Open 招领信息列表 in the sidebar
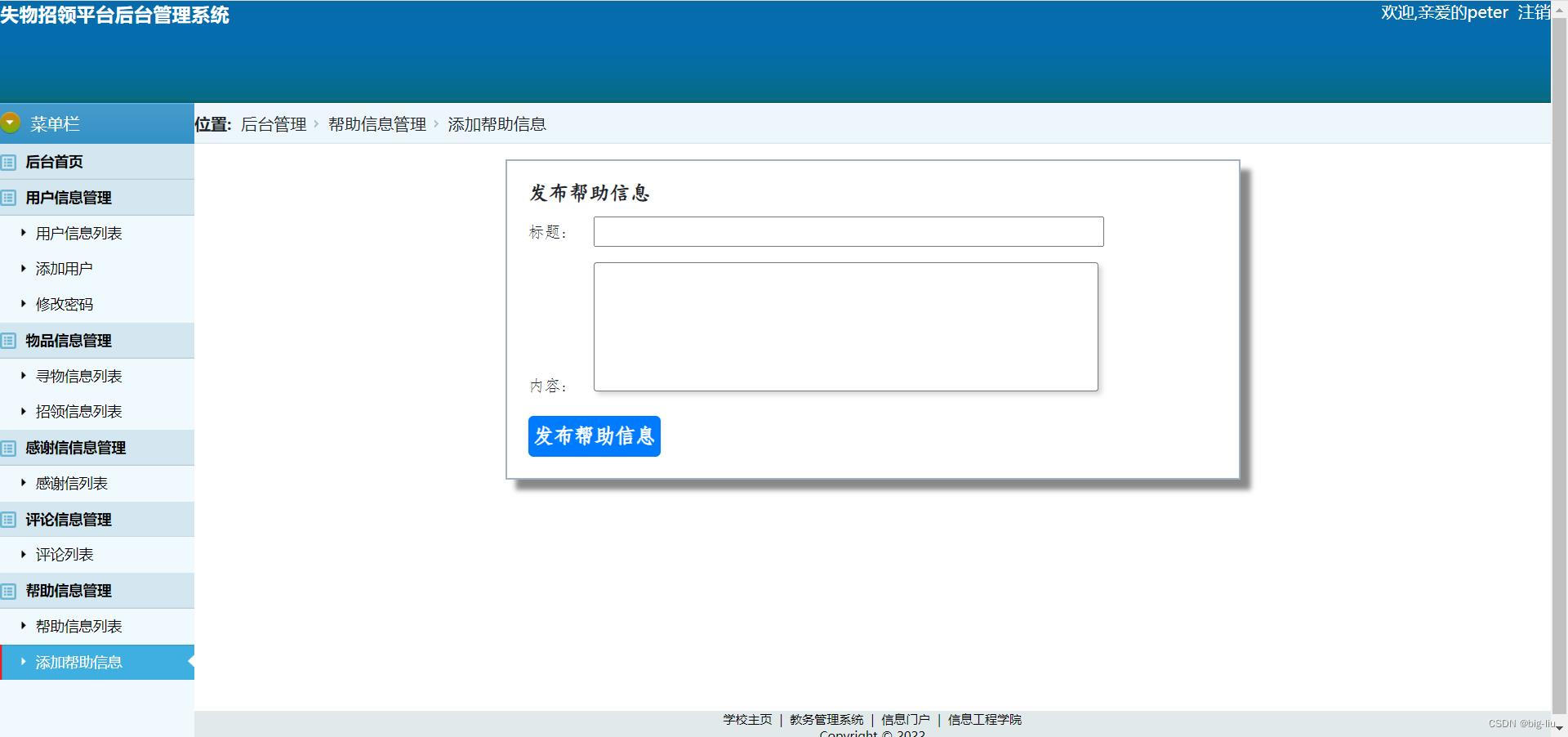This screenshot has width=1568, height=737. click(x=78, y=412)
